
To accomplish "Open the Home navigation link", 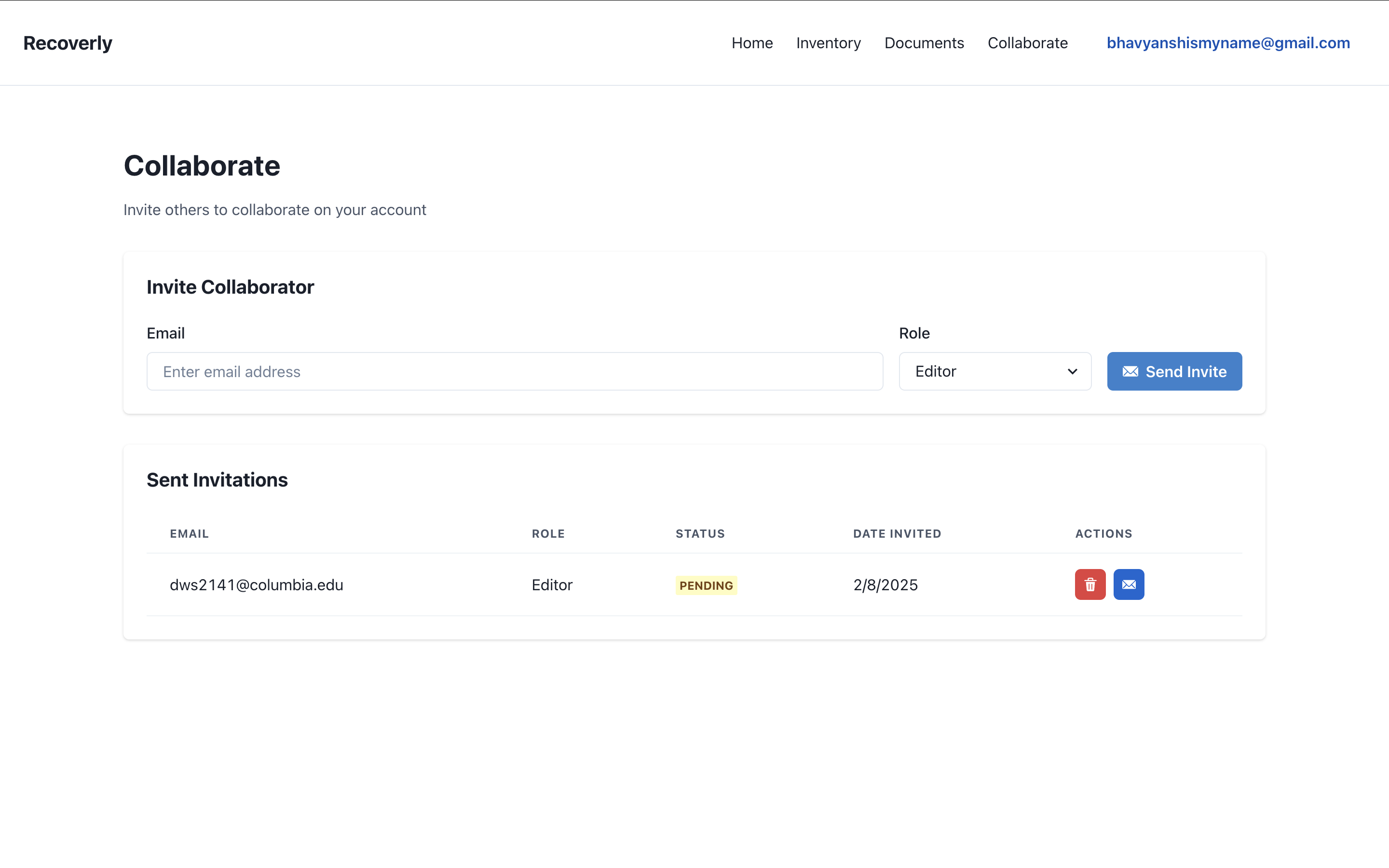I will 752,43.
